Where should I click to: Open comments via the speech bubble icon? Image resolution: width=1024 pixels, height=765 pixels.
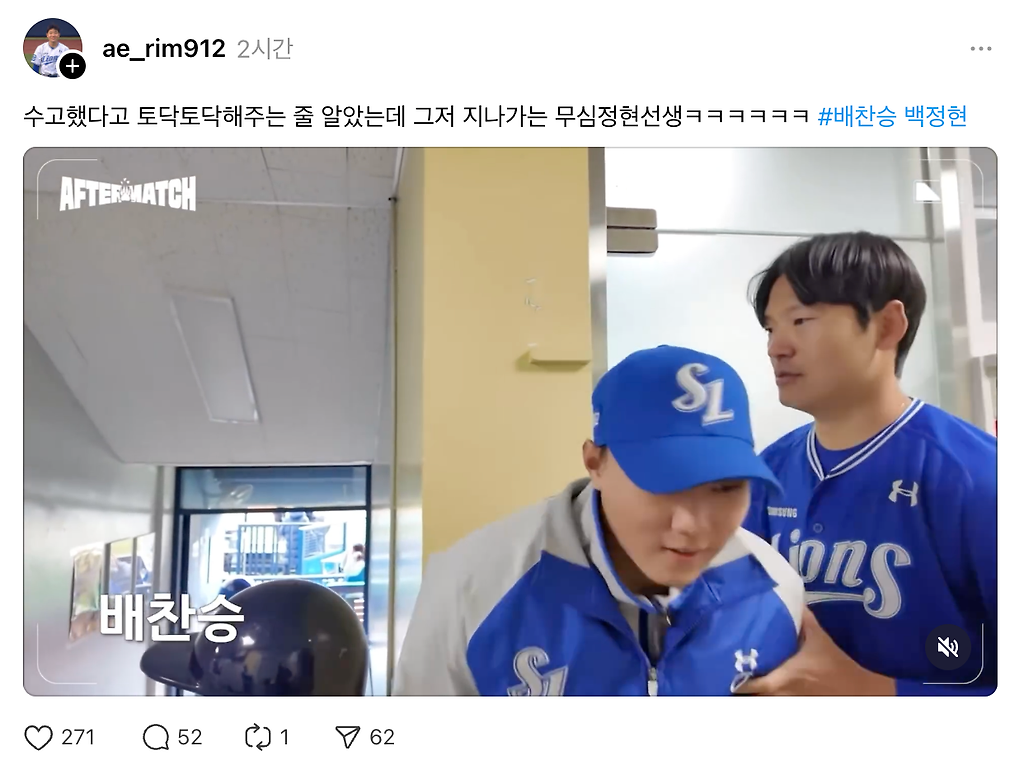[x=156, y=738]
